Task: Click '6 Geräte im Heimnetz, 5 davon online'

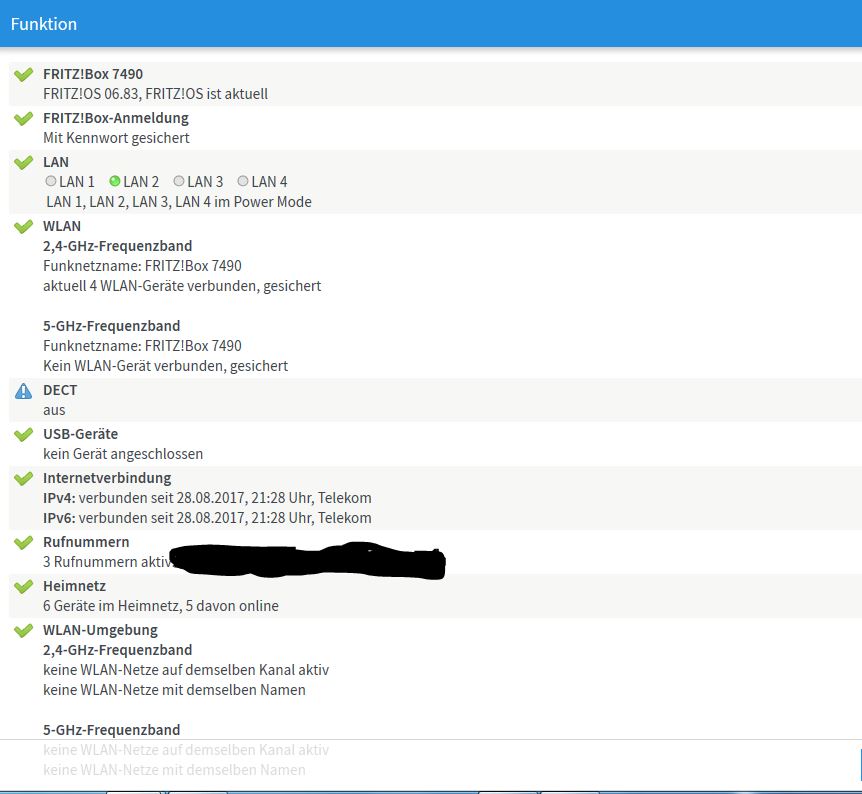Action: [x=161, y=605]
